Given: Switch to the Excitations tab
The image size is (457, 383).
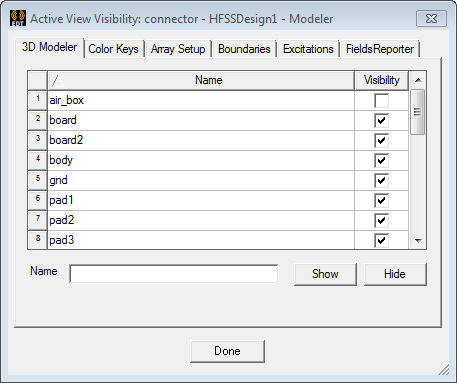Looking at the screenshot, I should tap(308, 49).
